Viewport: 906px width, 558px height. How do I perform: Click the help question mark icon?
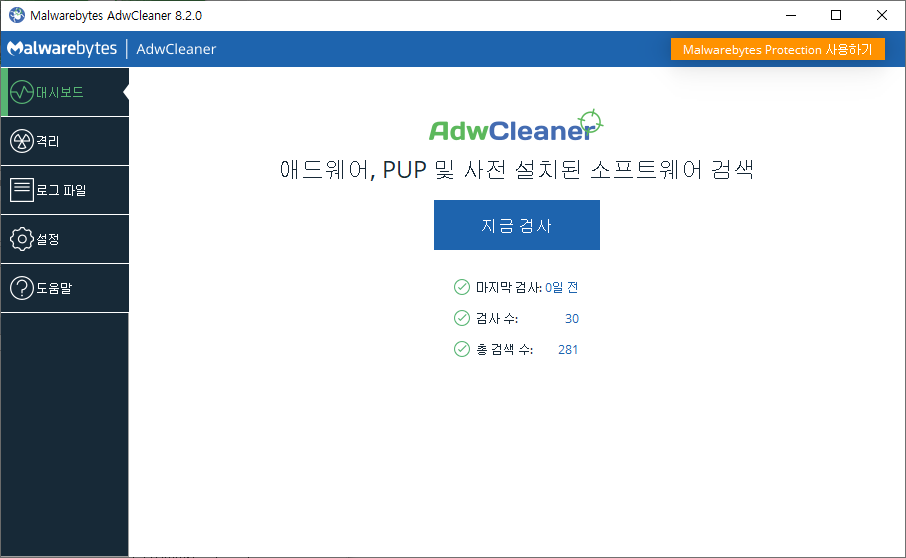[x=21, y=288]
